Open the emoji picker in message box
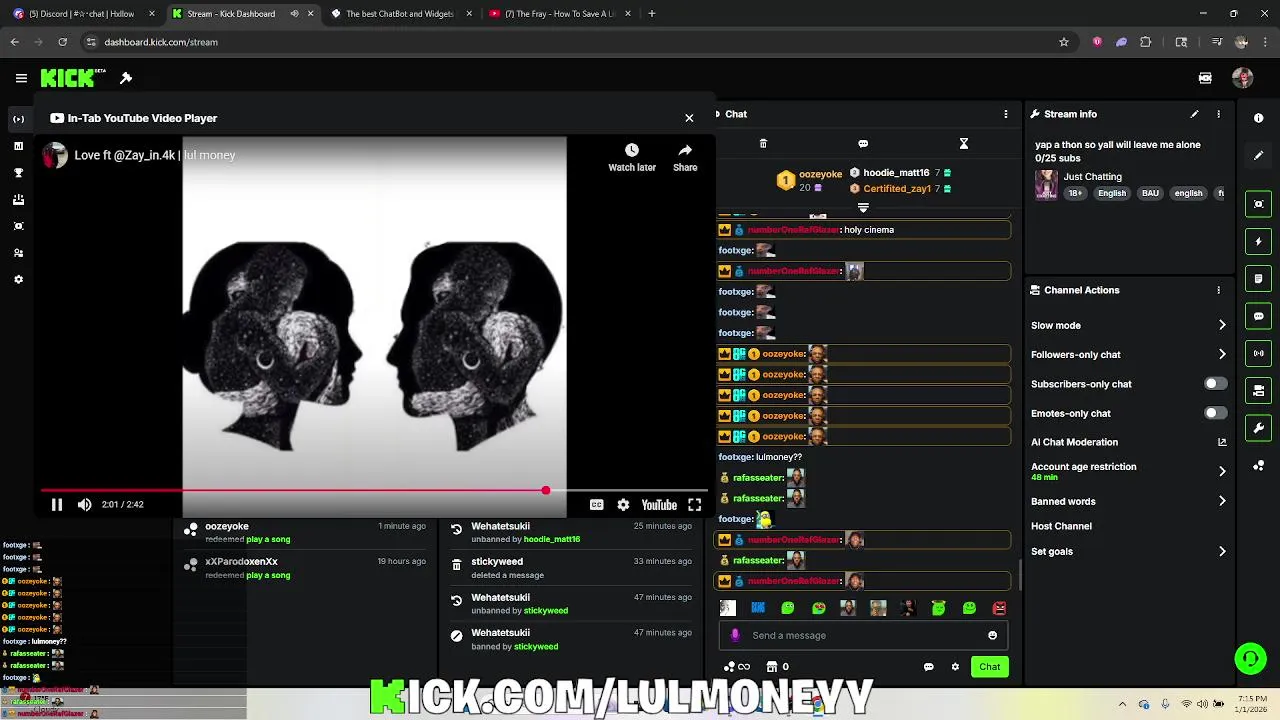 click(992, 635)
